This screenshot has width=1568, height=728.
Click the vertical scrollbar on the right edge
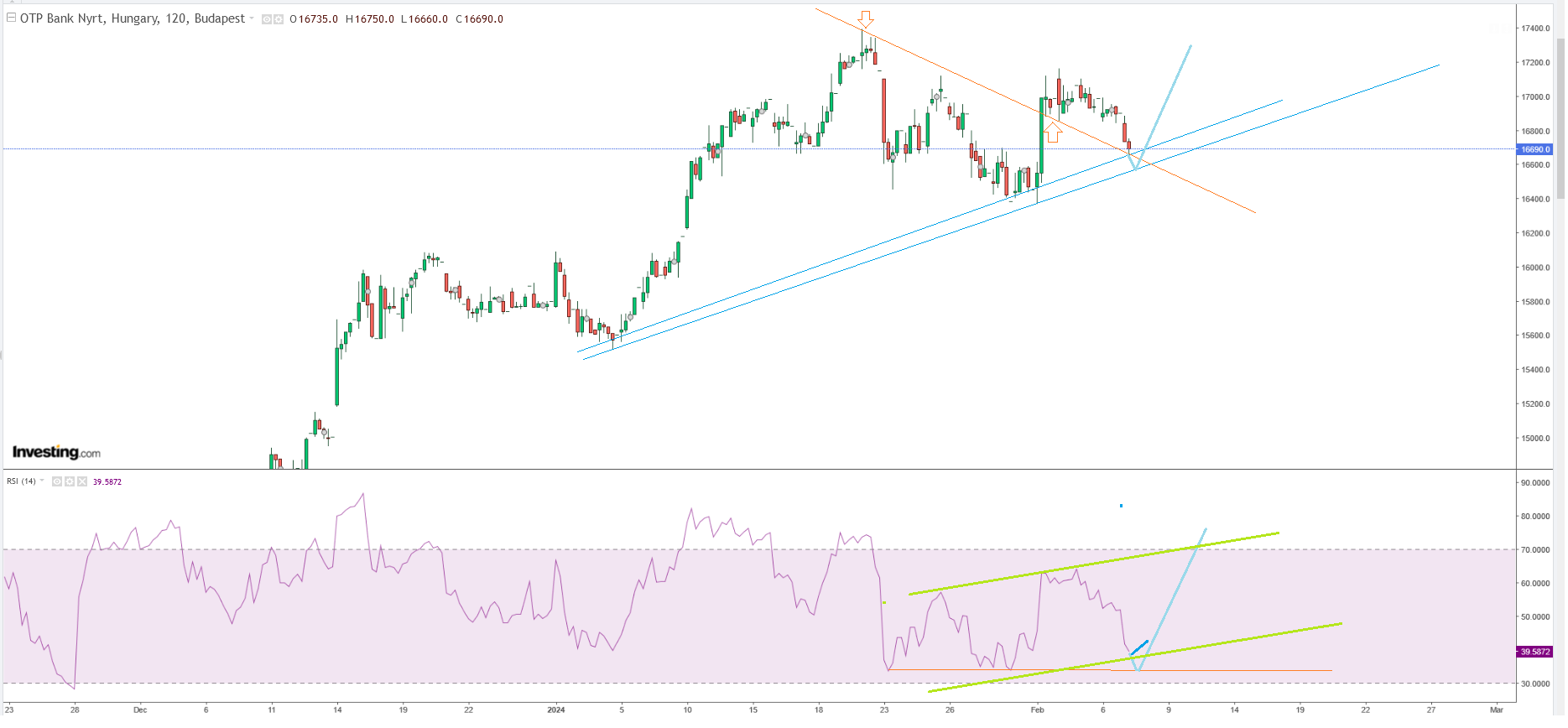(1560, 117)
